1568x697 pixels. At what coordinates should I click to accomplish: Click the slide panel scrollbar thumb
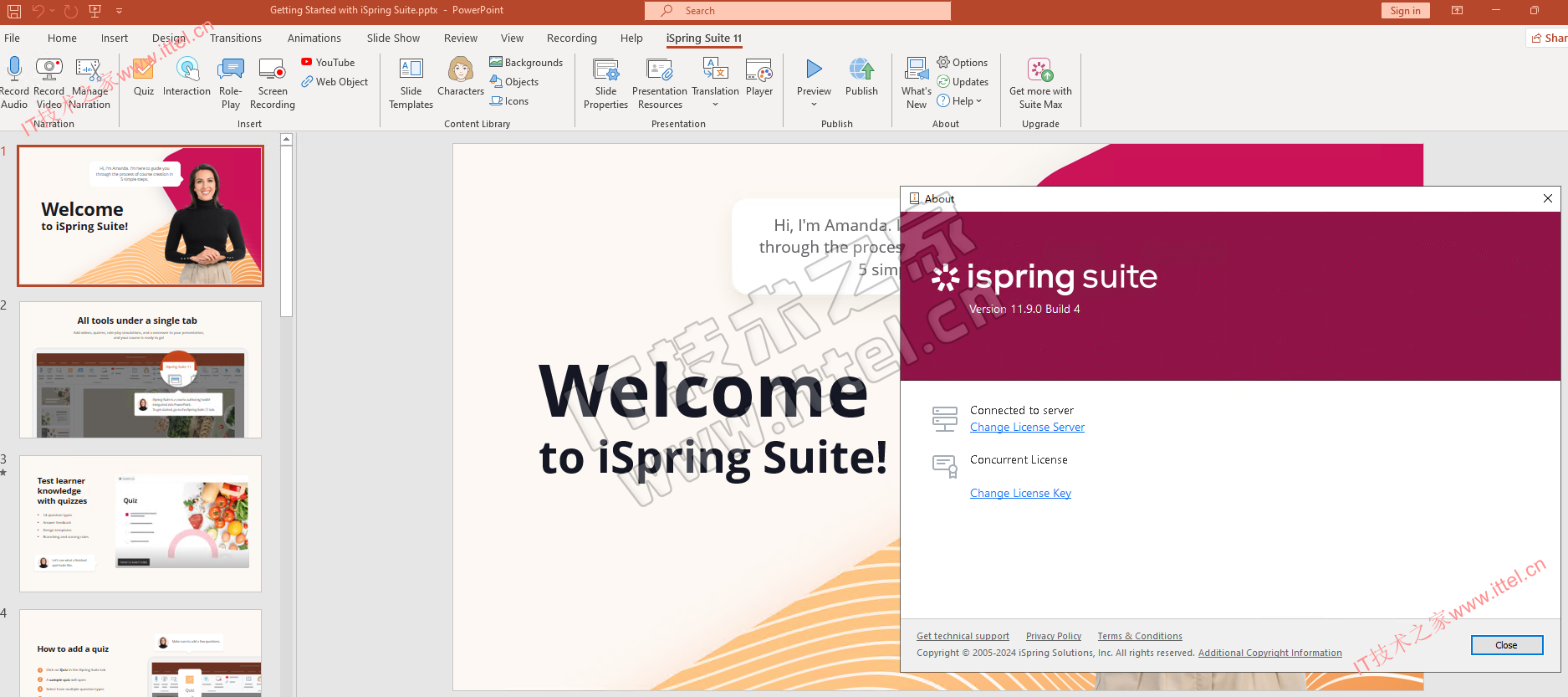pos(286,232)
